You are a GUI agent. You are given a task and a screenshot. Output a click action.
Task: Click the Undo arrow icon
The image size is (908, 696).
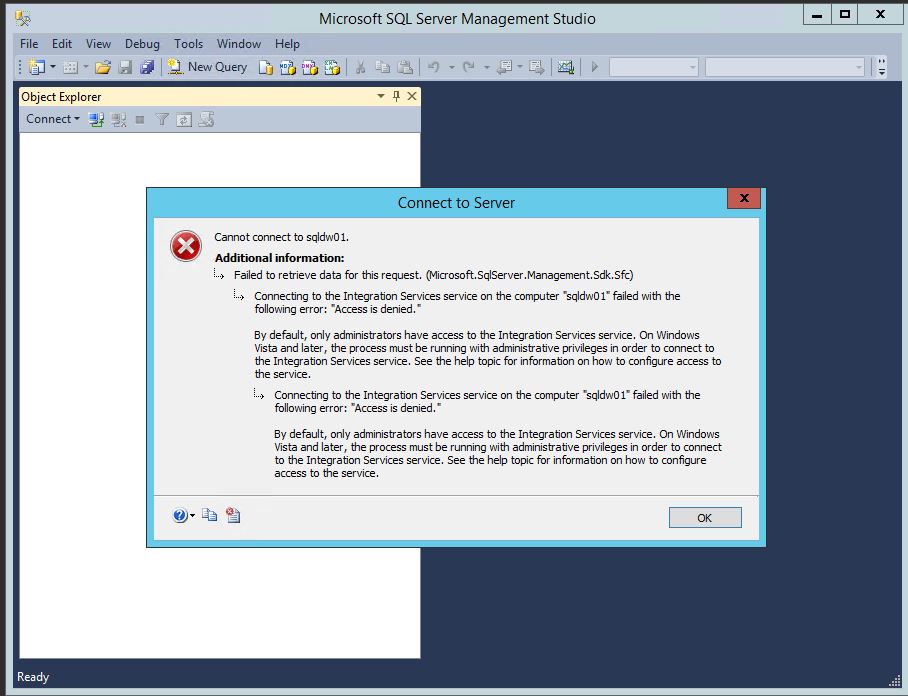click(434, 67)
